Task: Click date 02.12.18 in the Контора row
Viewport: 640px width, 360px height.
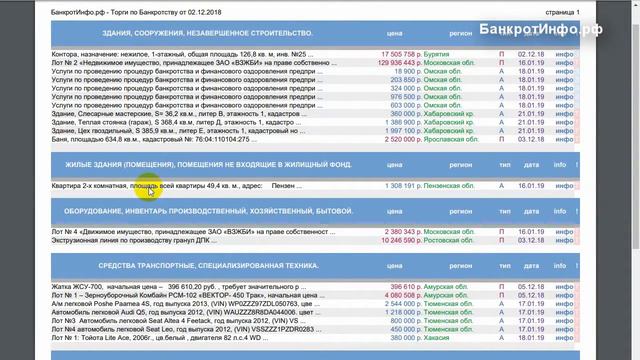Action: (x=531, y=54)
